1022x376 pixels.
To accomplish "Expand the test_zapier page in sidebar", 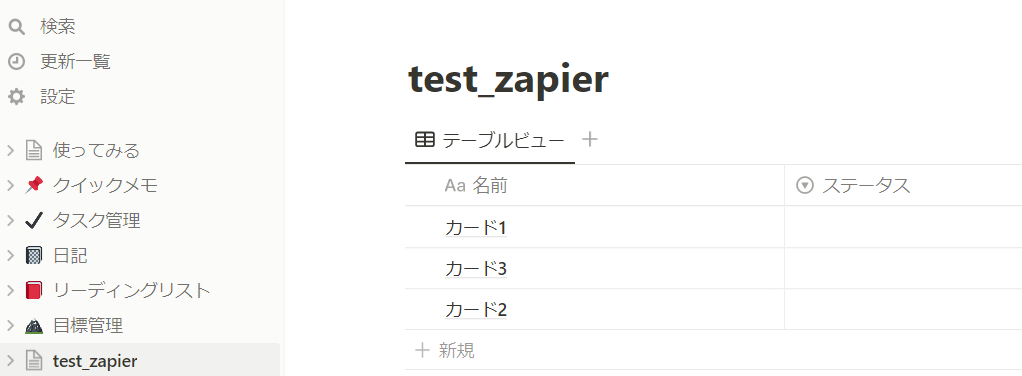I will tap(10, 360).
